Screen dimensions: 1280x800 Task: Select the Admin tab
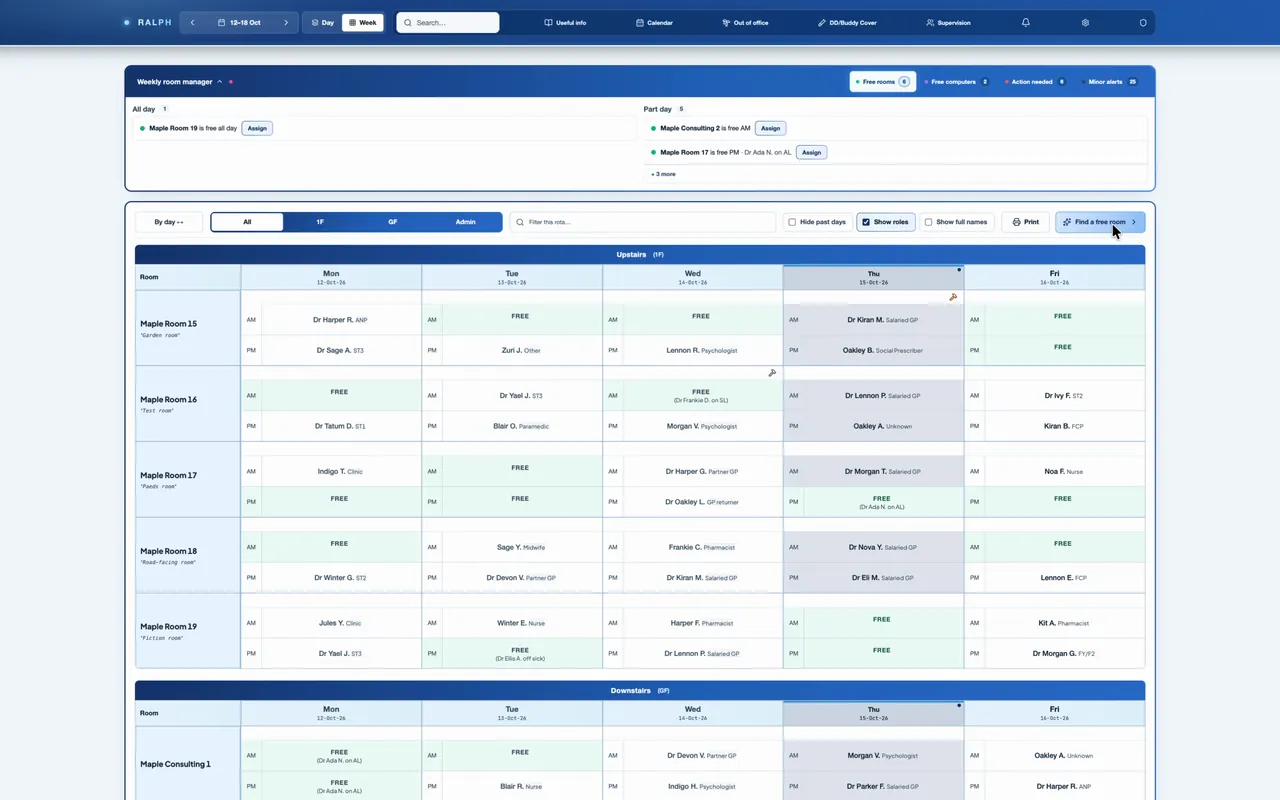point(465,222)
